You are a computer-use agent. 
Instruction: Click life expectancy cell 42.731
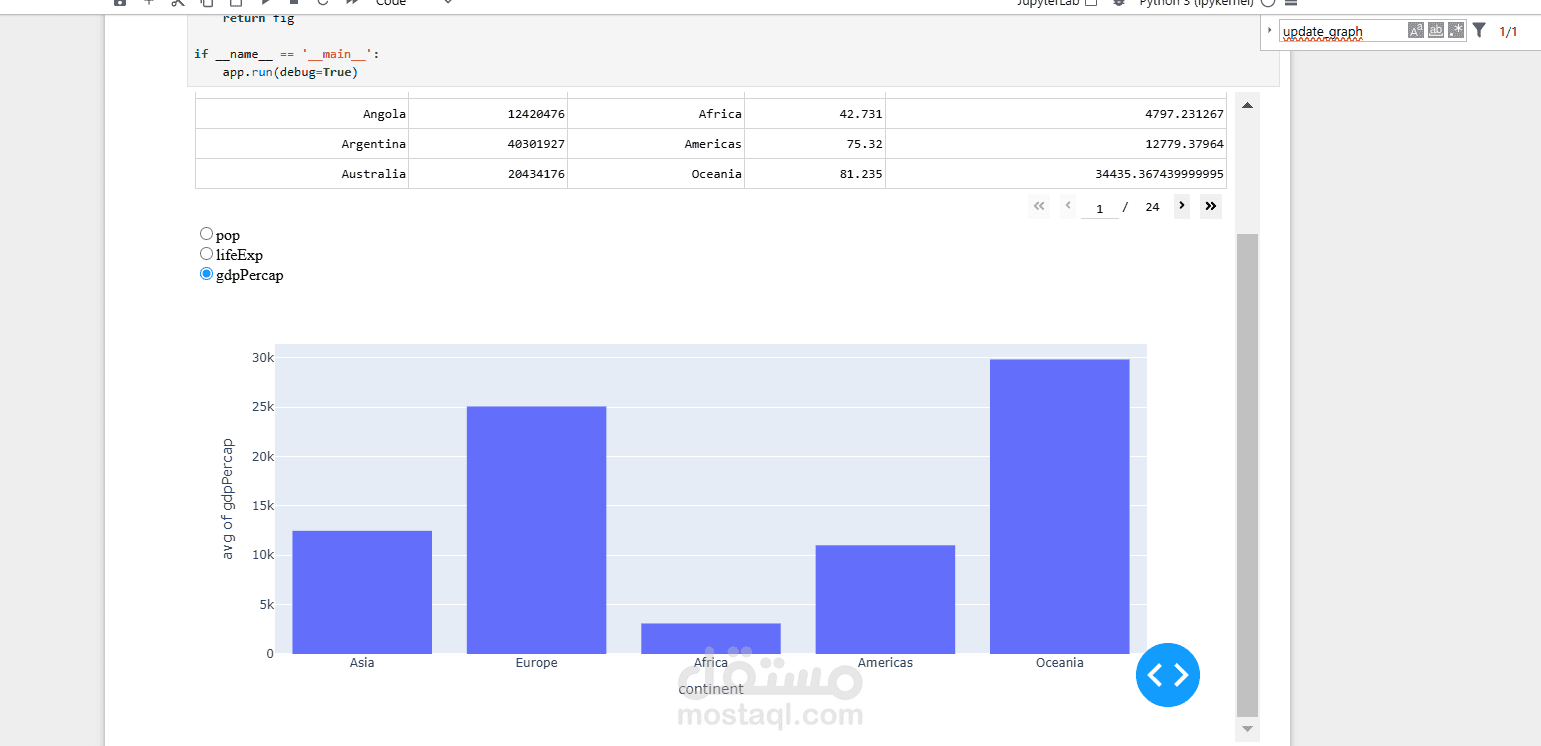[x=815, y=114]
